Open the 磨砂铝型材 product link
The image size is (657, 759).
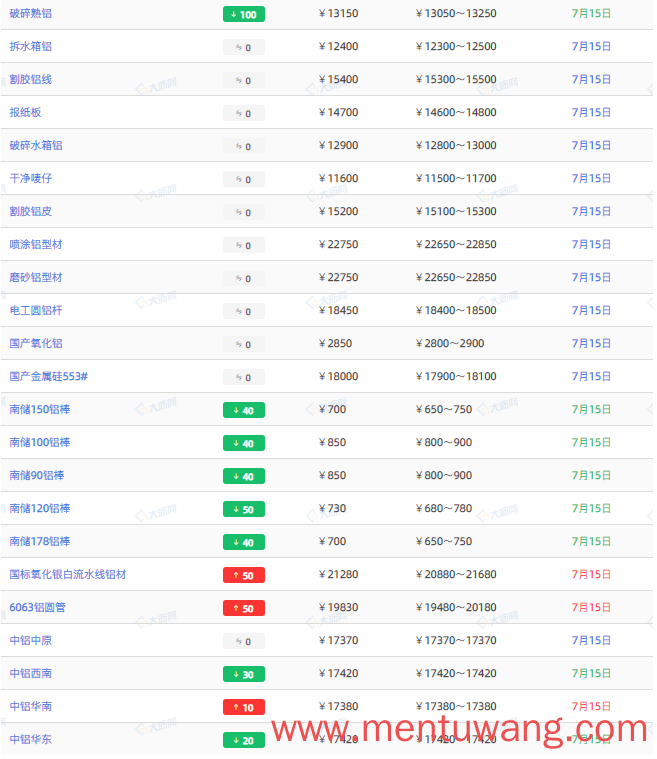pos(36,277)
